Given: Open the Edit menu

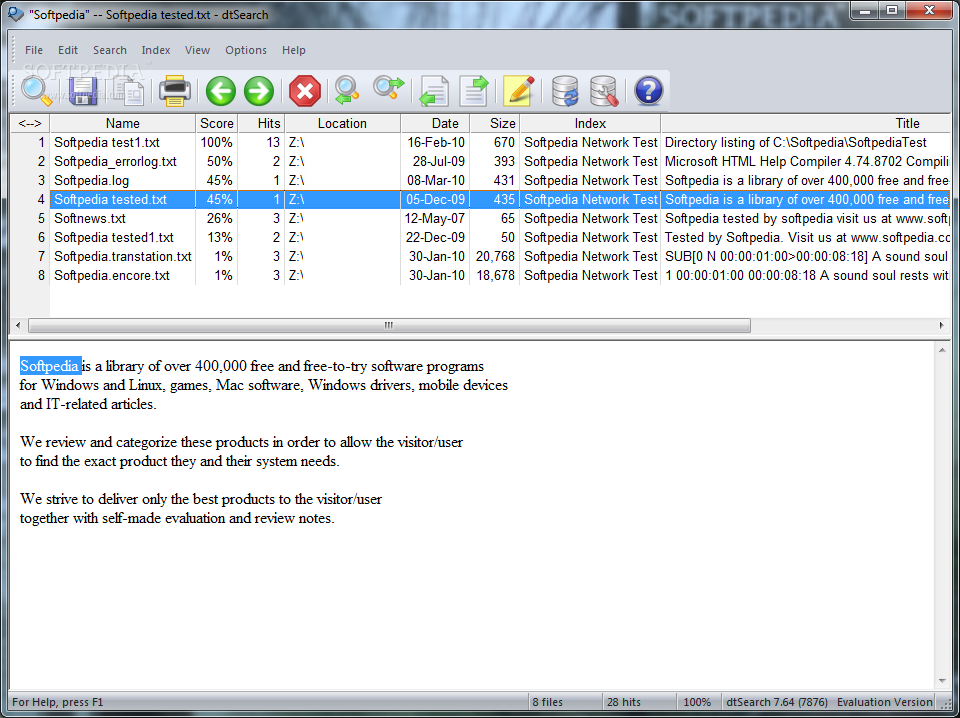Looking at the screenshot, I should [x=68, y=50].
